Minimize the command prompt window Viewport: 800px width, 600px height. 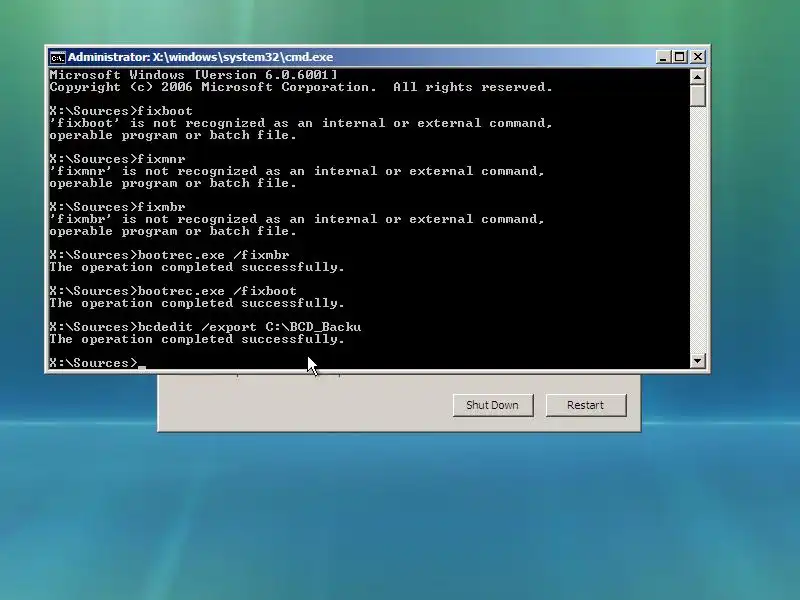662,57
